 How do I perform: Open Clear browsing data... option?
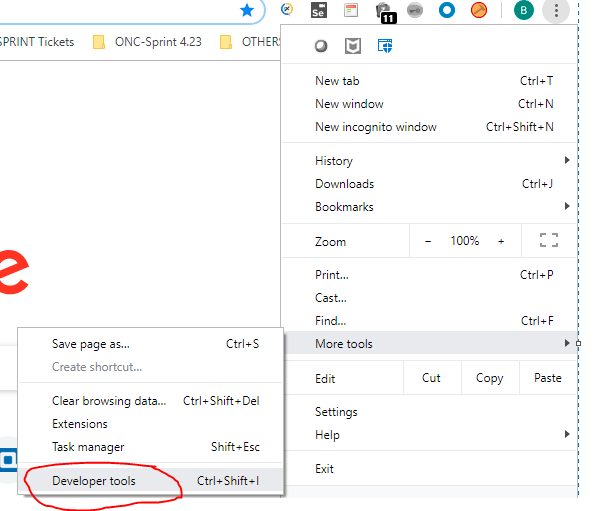[x=151, y=401]
